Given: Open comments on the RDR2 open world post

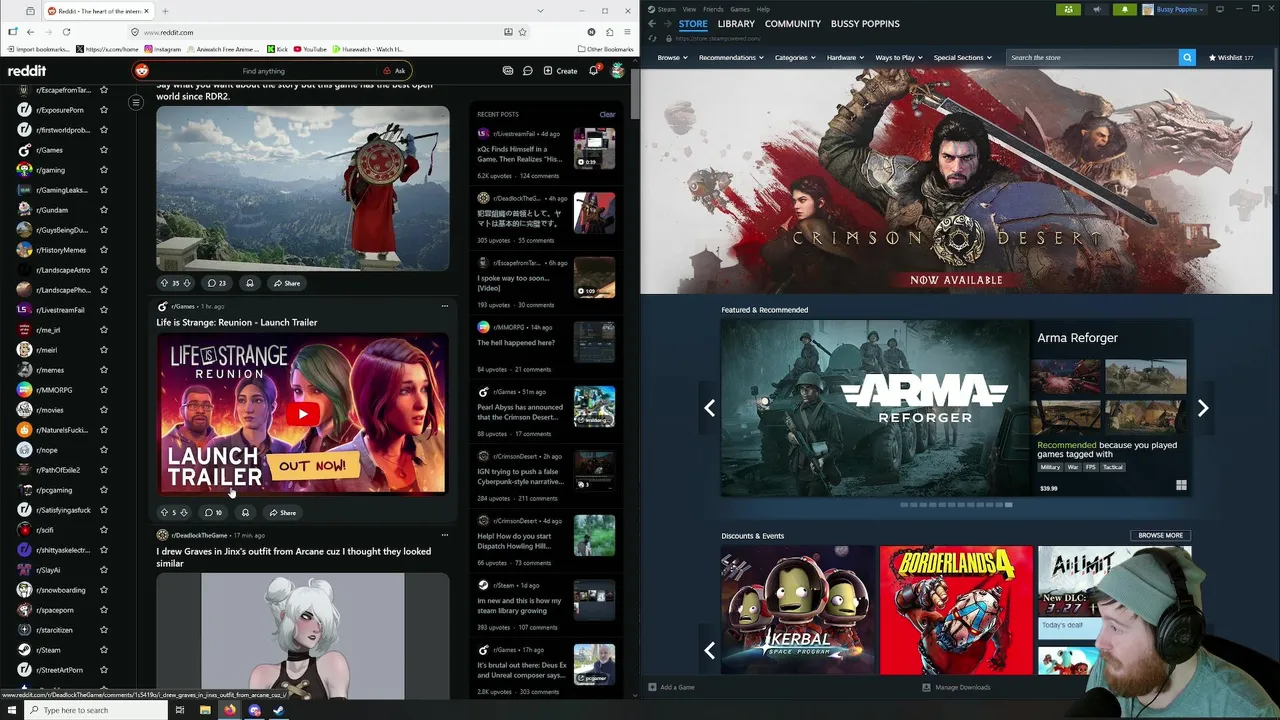Looking at the screenshot, I should click(x=216, y=283).
